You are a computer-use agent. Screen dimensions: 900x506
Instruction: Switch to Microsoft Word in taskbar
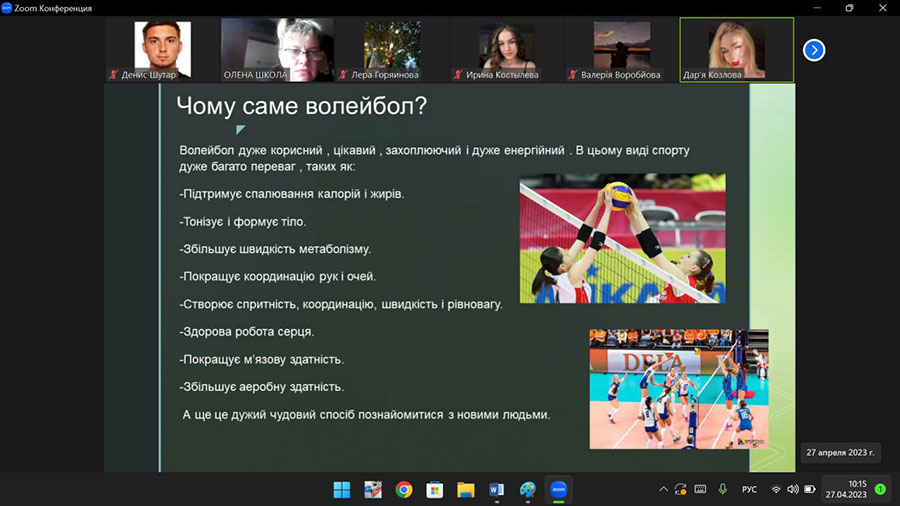pyautogui.click(x=496, y=490)
